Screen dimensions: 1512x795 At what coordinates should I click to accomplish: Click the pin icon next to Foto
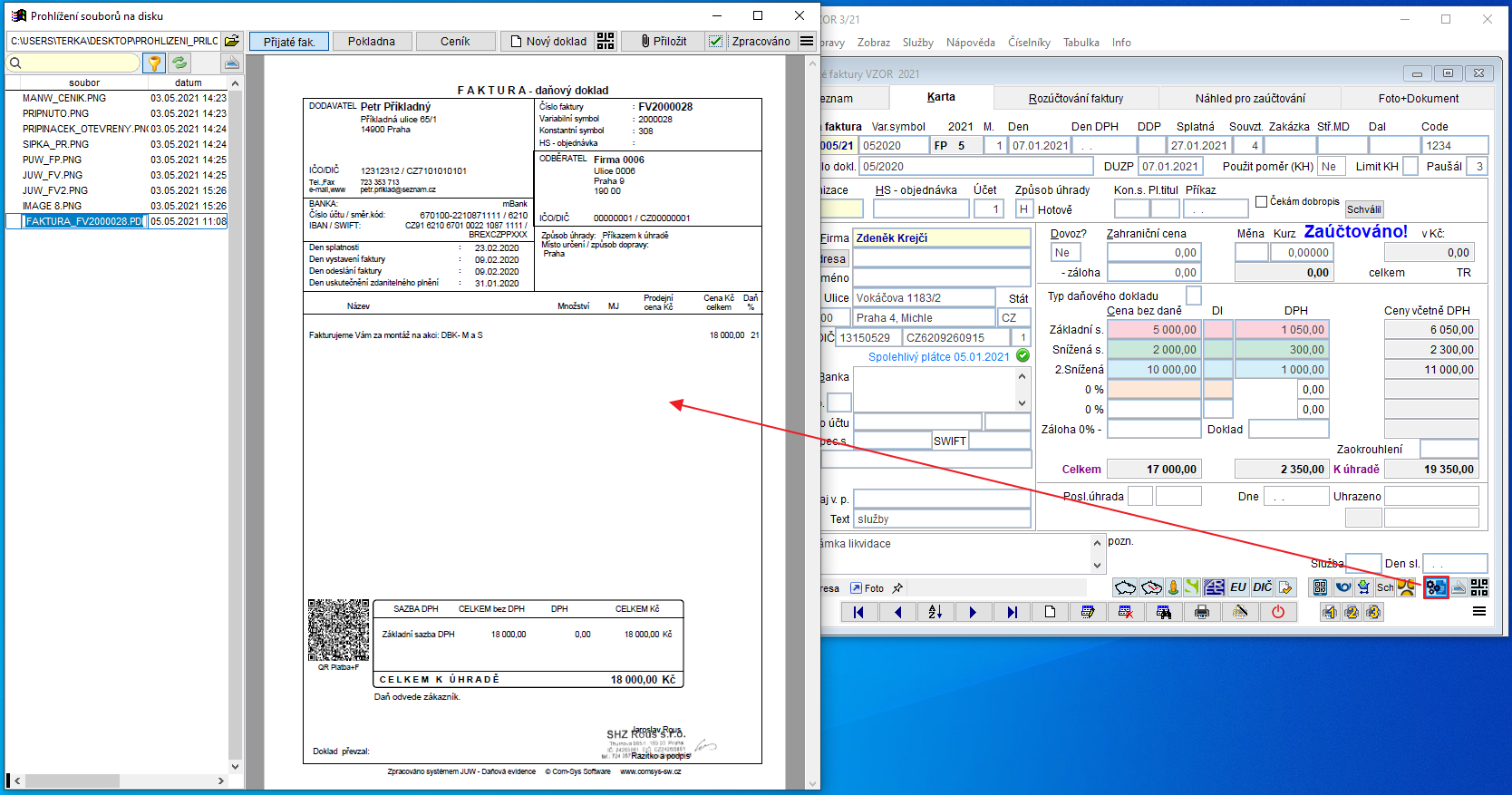pos(897,588)
